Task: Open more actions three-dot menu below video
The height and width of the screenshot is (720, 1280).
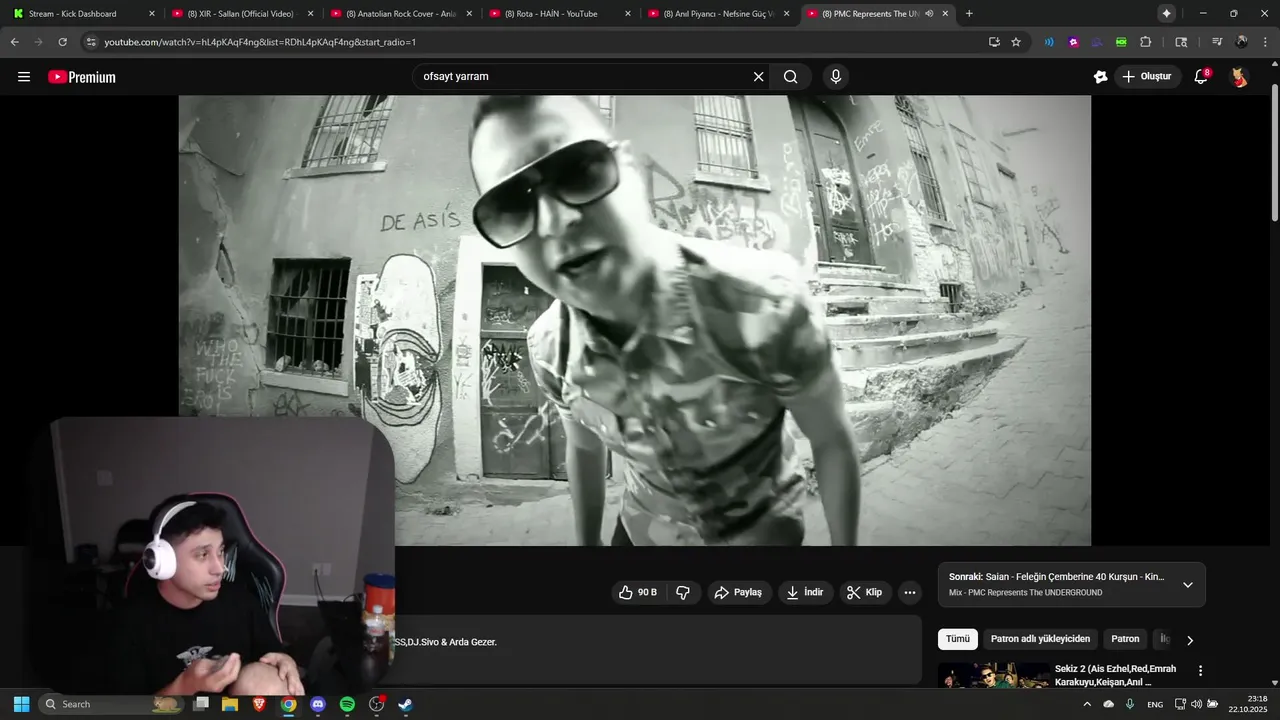Action: point(909,592)
